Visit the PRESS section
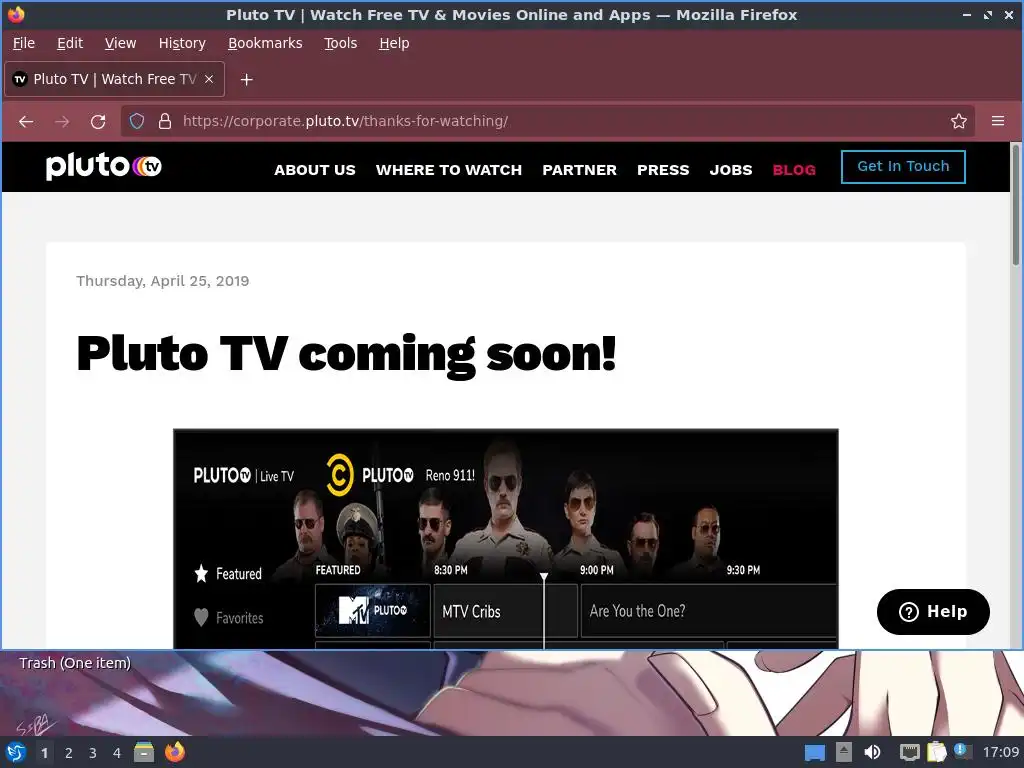 [663, 170]
